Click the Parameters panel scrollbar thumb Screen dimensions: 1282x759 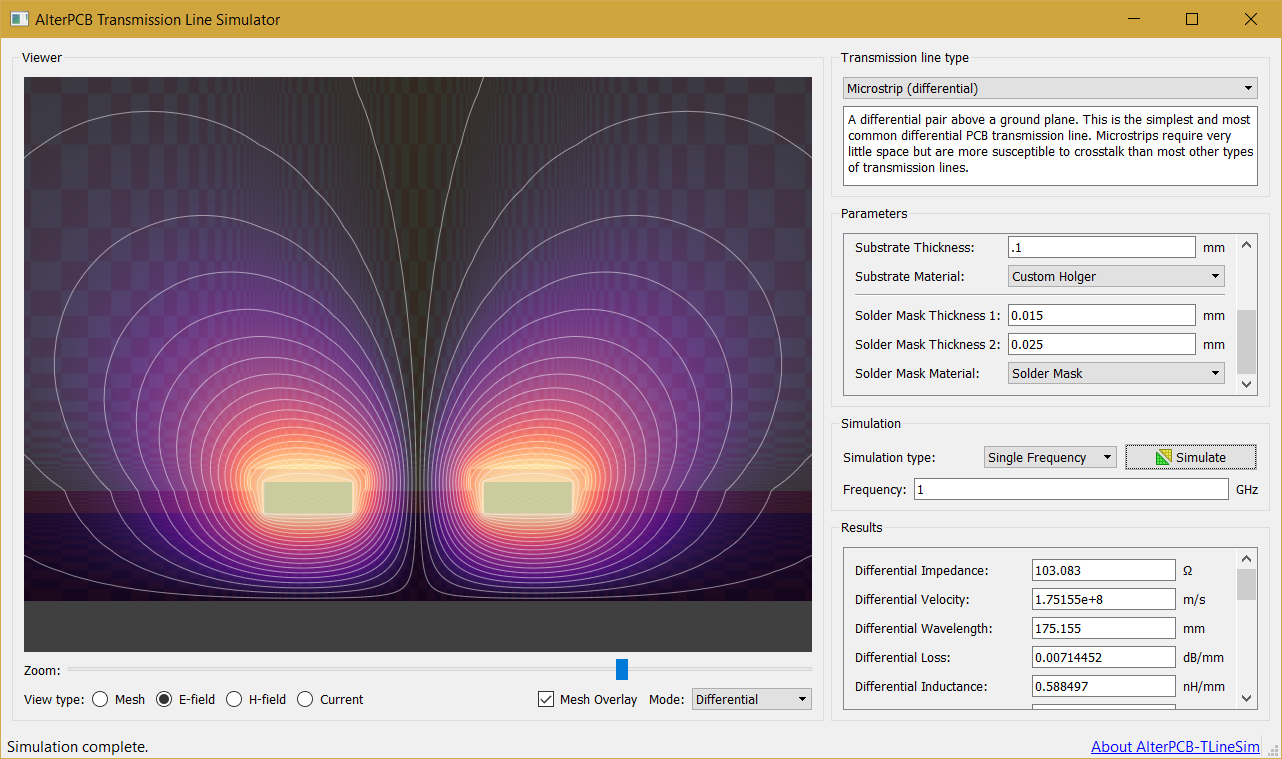(1246, 342)
